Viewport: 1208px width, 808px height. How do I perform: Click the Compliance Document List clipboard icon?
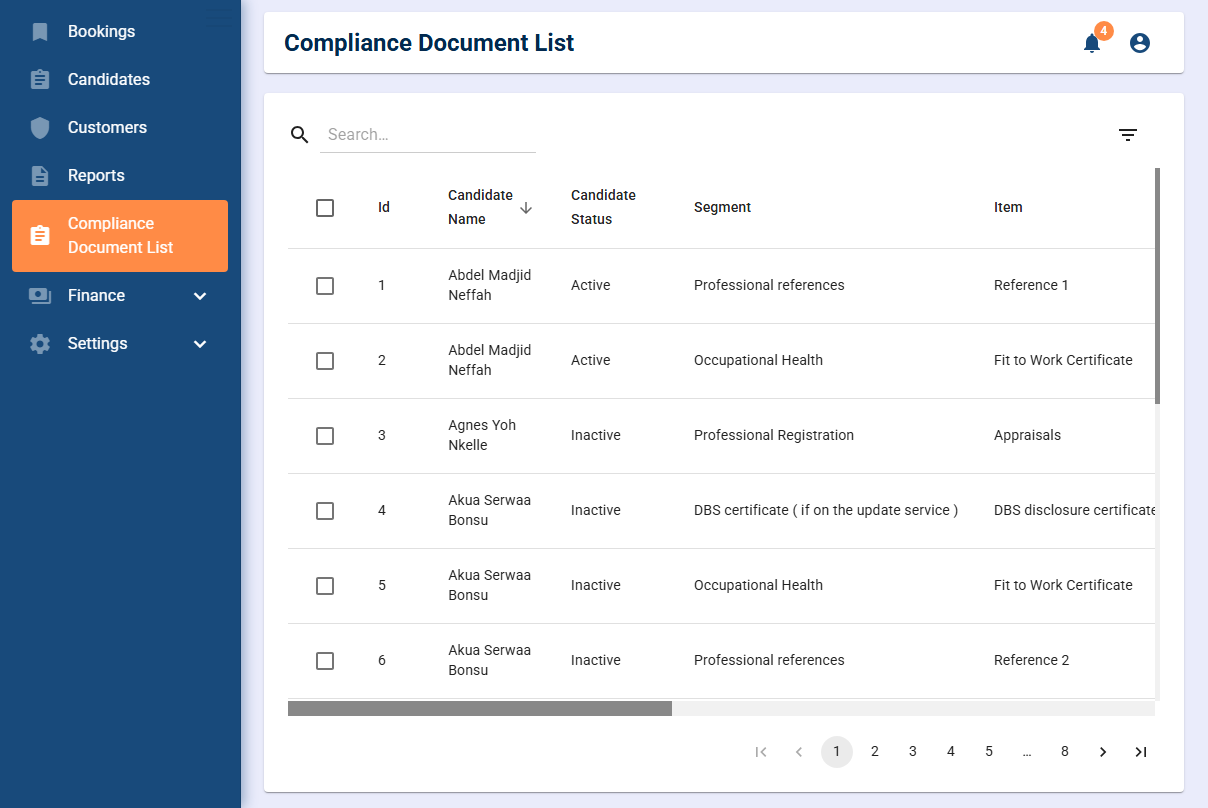tap(40, 236)
